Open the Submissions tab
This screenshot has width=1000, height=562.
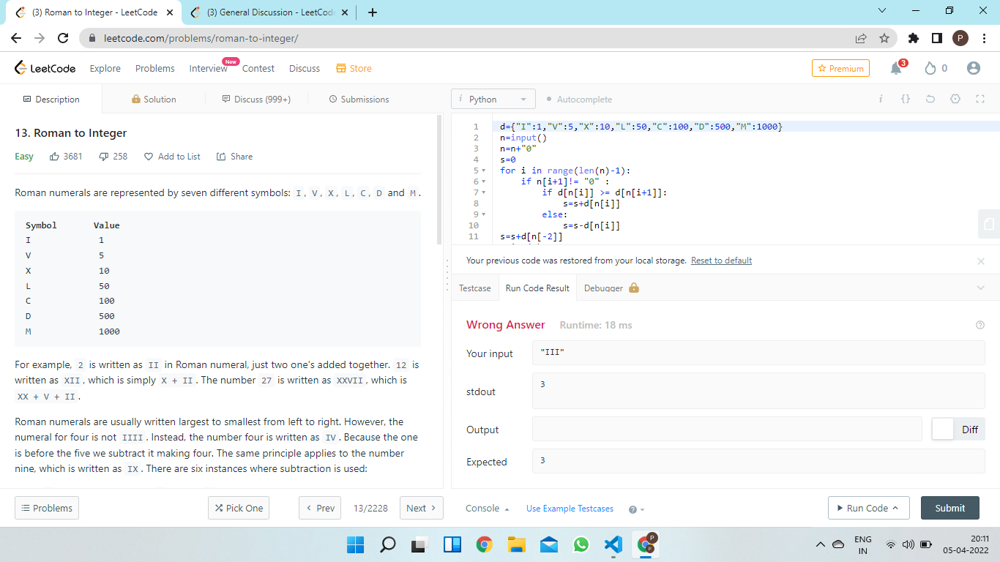pos(358,99)
